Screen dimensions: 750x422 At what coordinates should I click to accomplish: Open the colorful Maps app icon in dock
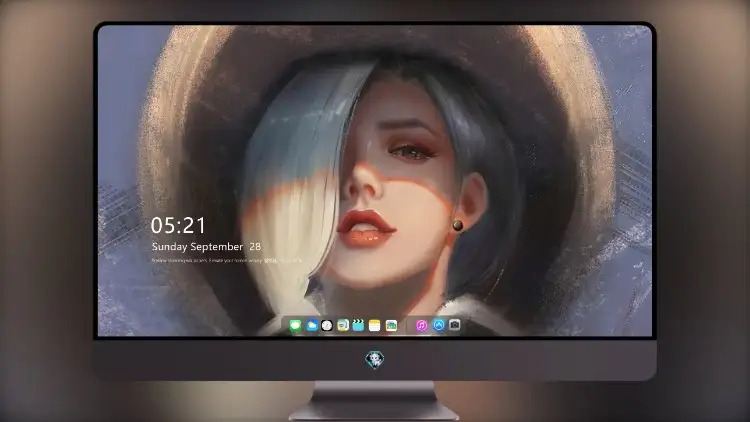tap(391, 326)
